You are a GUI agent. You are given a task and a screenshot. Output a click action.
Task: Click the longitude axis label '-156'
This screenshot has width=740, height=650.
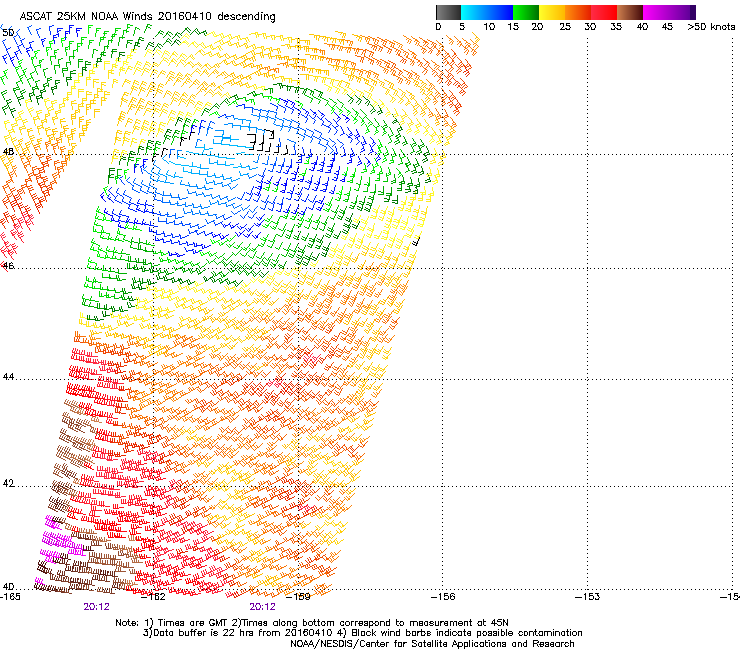click(x=443, y=597)
